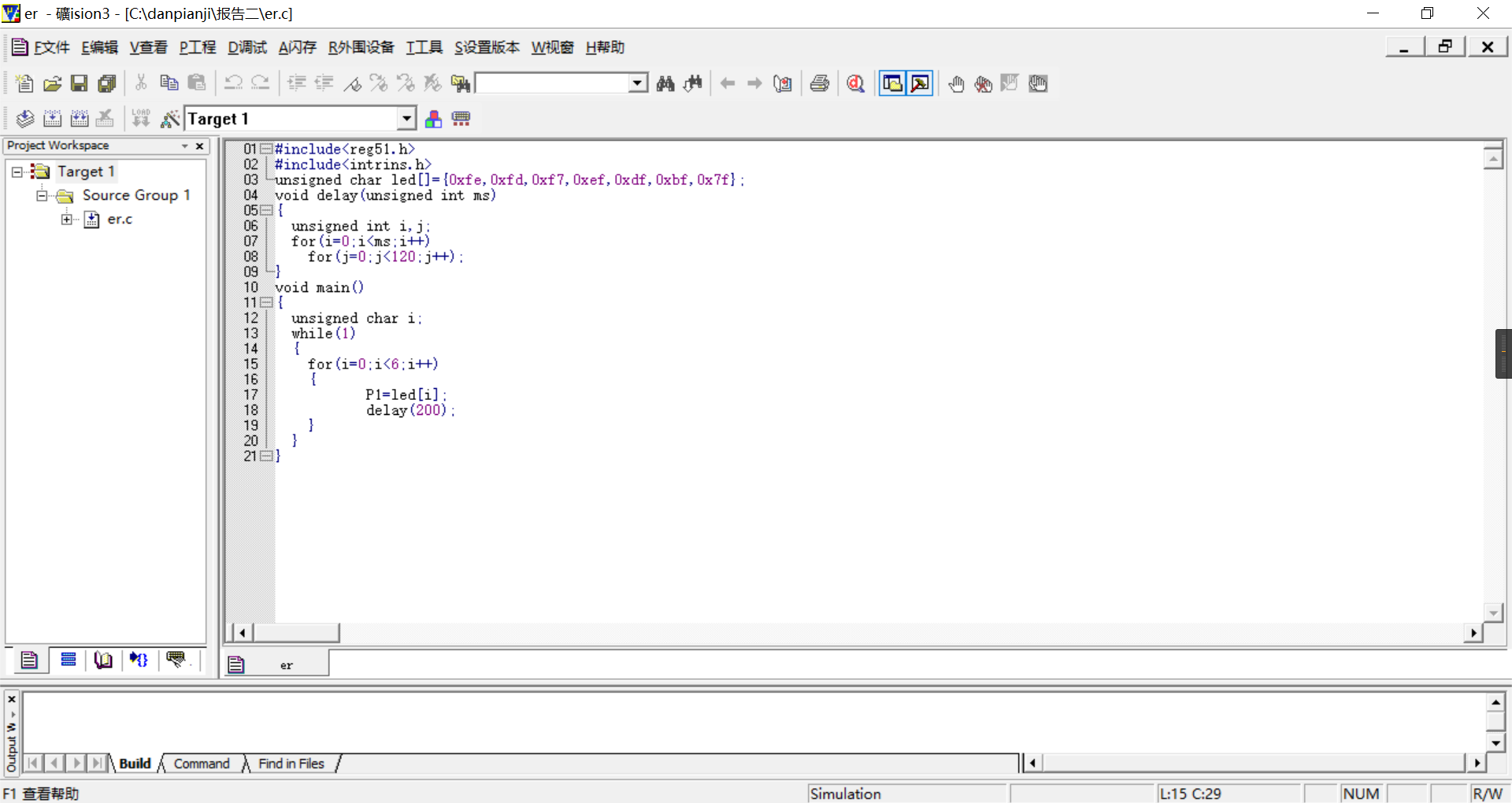
Task: Open the P工程 (Project) menu
Action: pyautogui.click(x=198, y=47)
